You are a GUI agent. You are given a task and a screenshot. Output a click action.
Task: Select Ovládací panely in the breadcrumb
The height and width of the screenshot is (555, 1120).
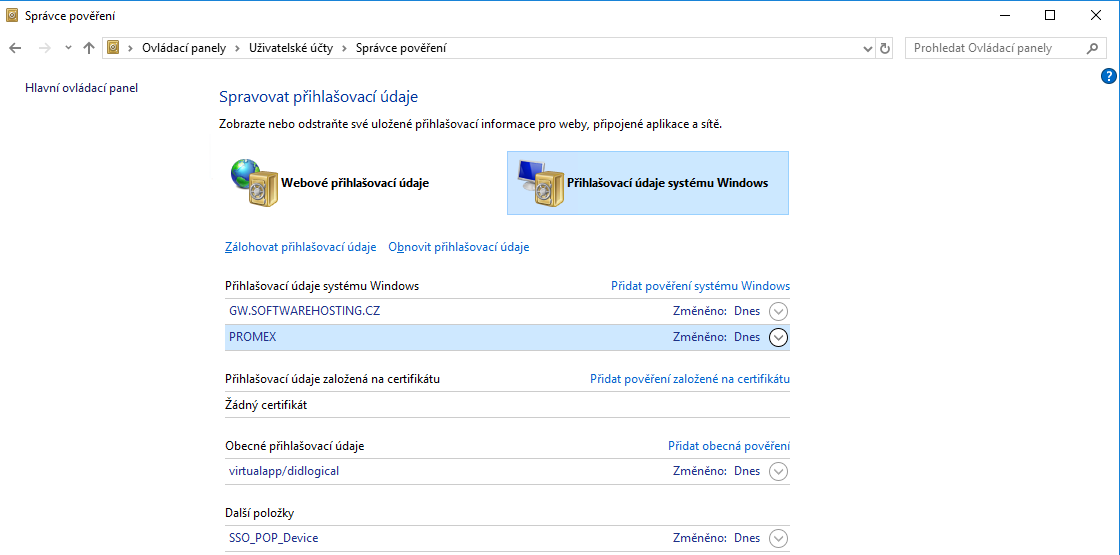184,48
